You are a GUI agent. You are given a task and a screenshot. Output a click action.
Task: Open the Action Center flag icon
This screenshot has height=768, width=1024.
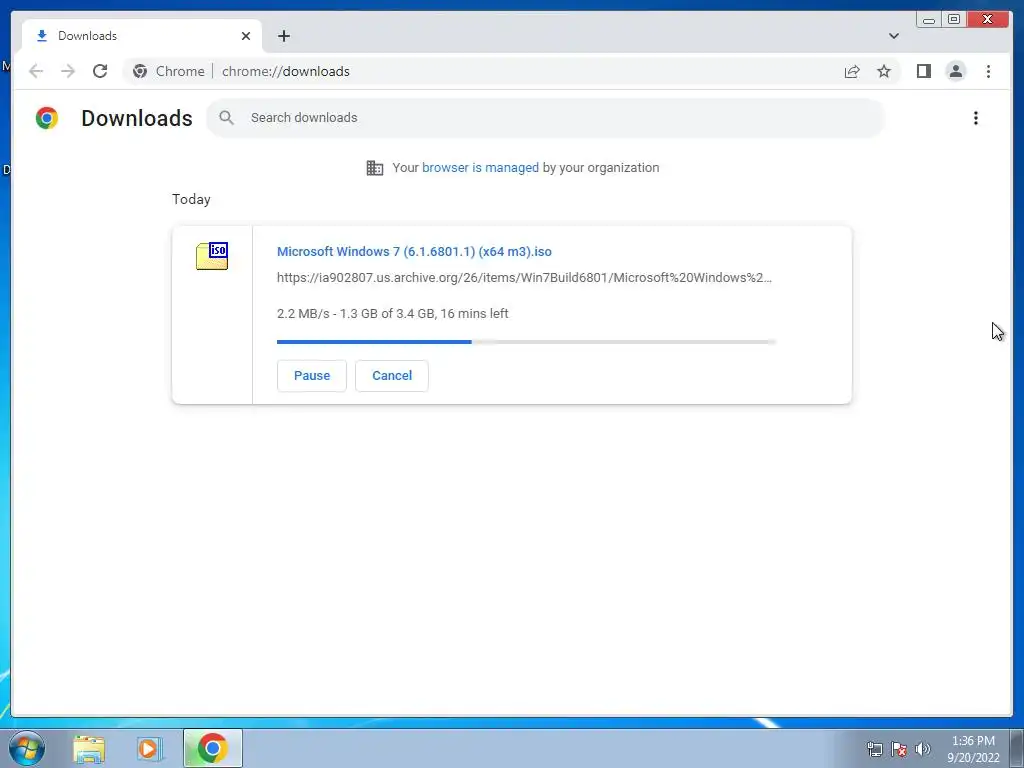click(899, 749)
